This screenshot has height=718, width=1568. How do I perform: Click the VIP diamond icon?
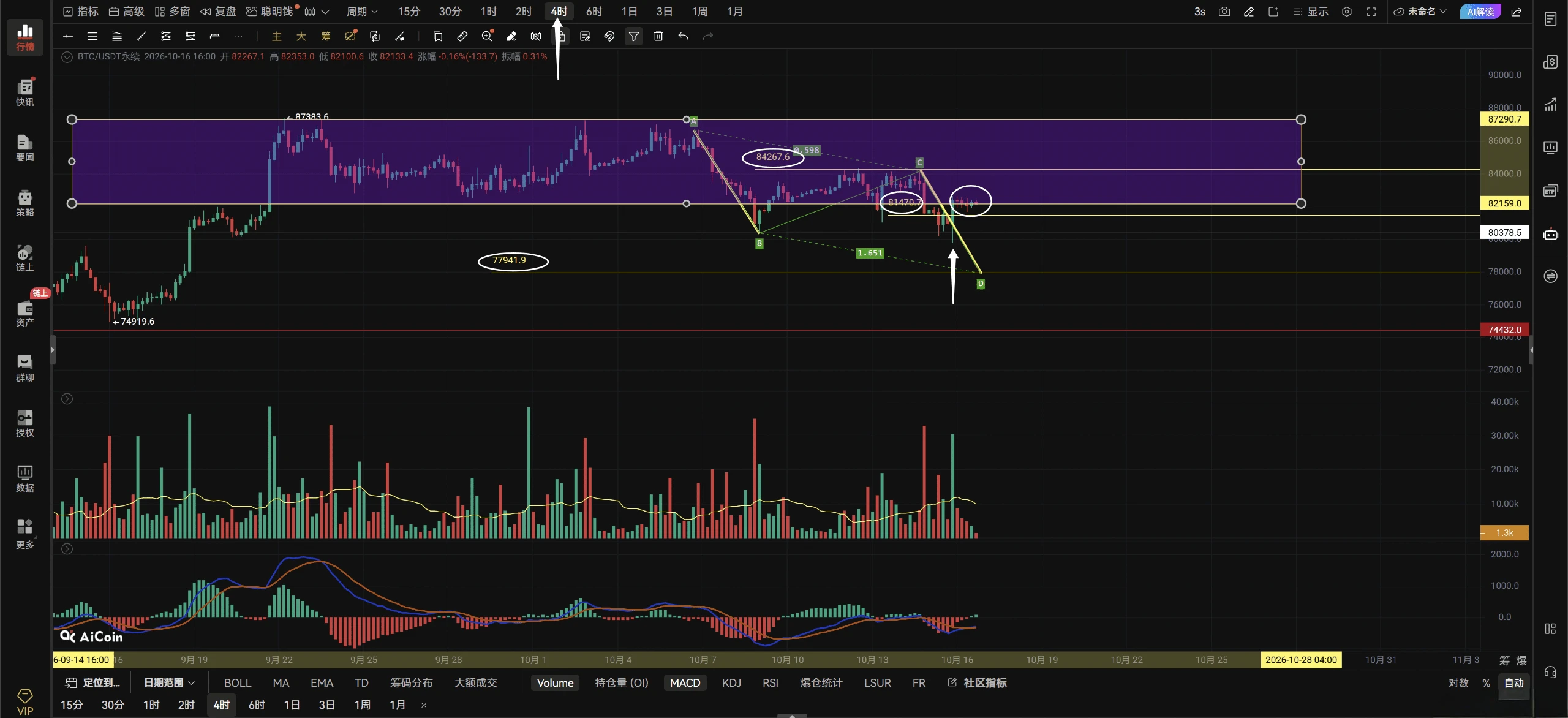point(24,701)
